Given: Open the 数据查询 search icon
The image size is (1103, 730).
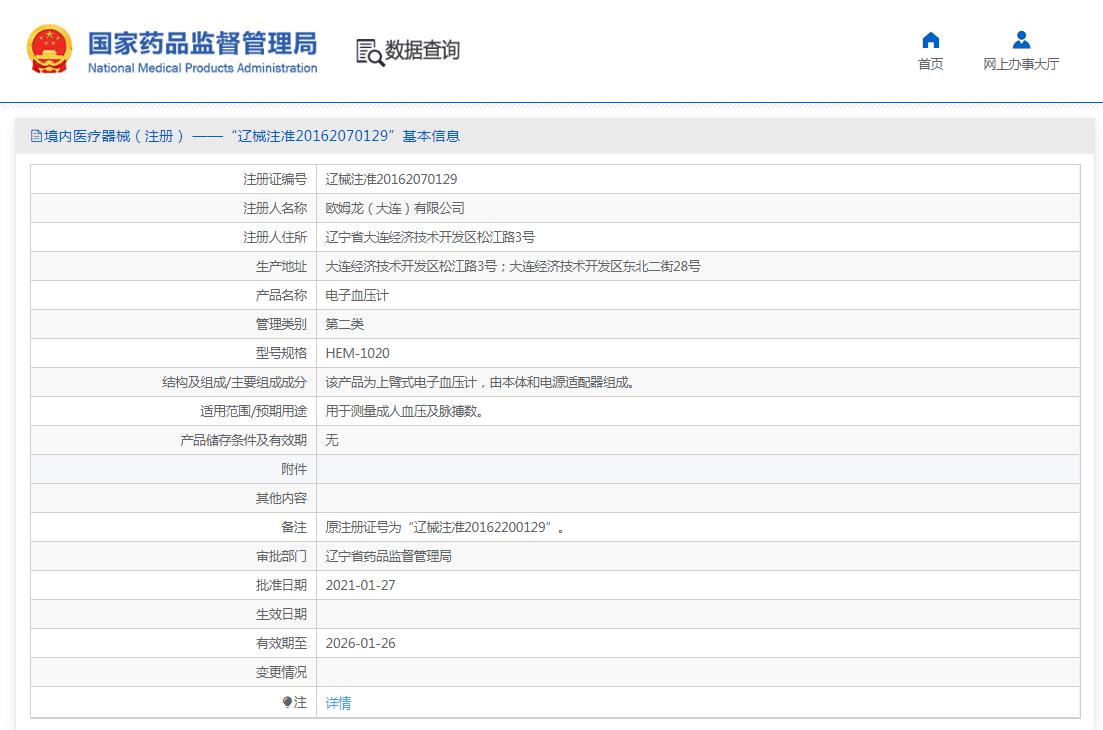Looking at the screenshot, I should [x=370, y=52].
